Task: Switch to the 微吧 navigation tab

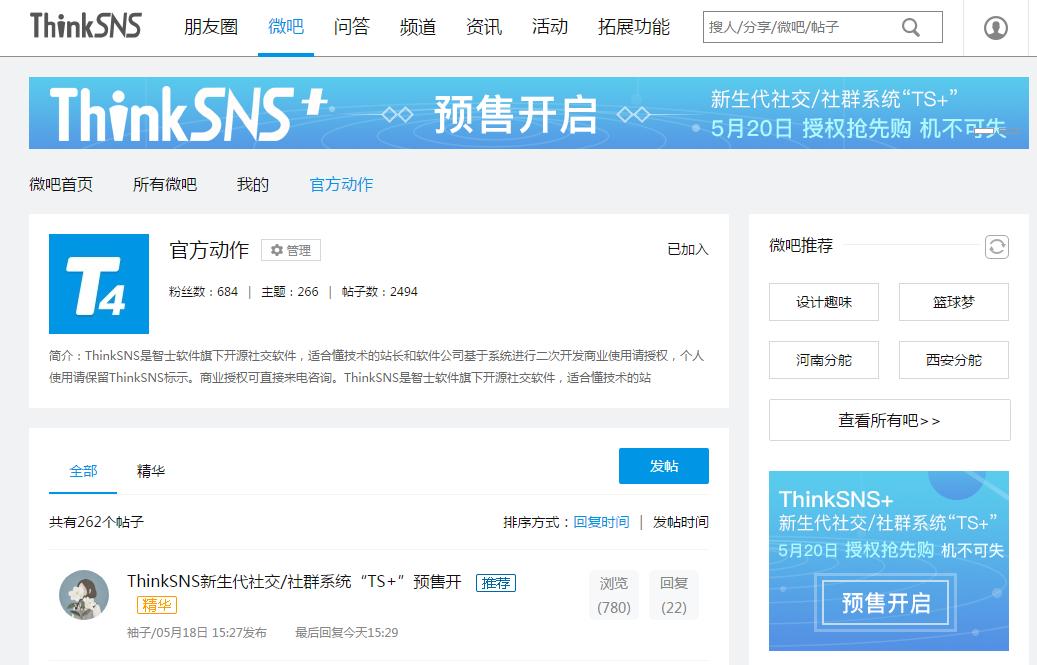Action: click(x=285, y=27)
